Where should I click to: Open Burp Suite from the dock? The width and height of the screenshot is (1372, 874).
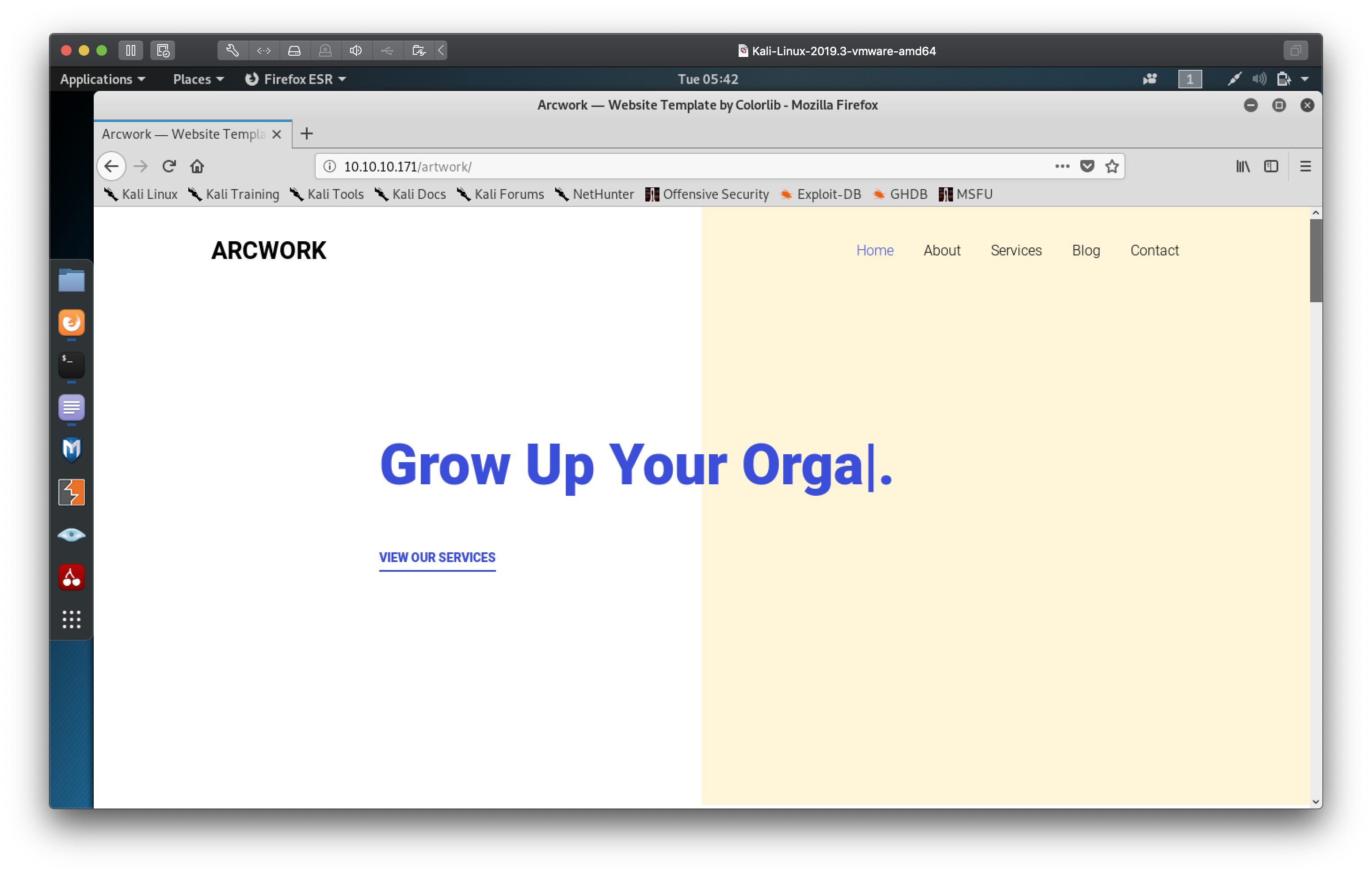tap(71, 492)
